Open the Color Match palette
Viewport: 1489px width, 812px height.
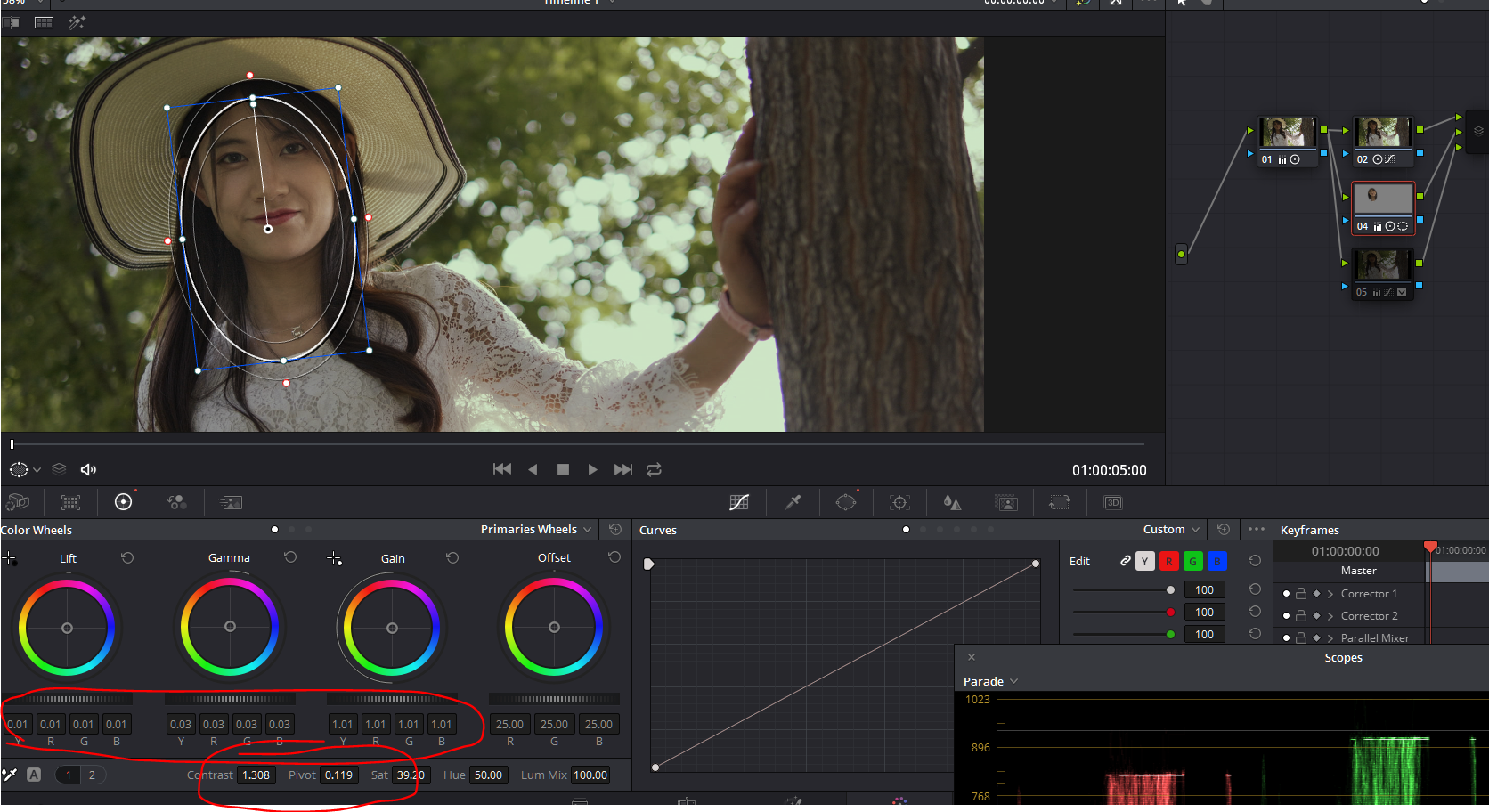[x=70, y=502]
